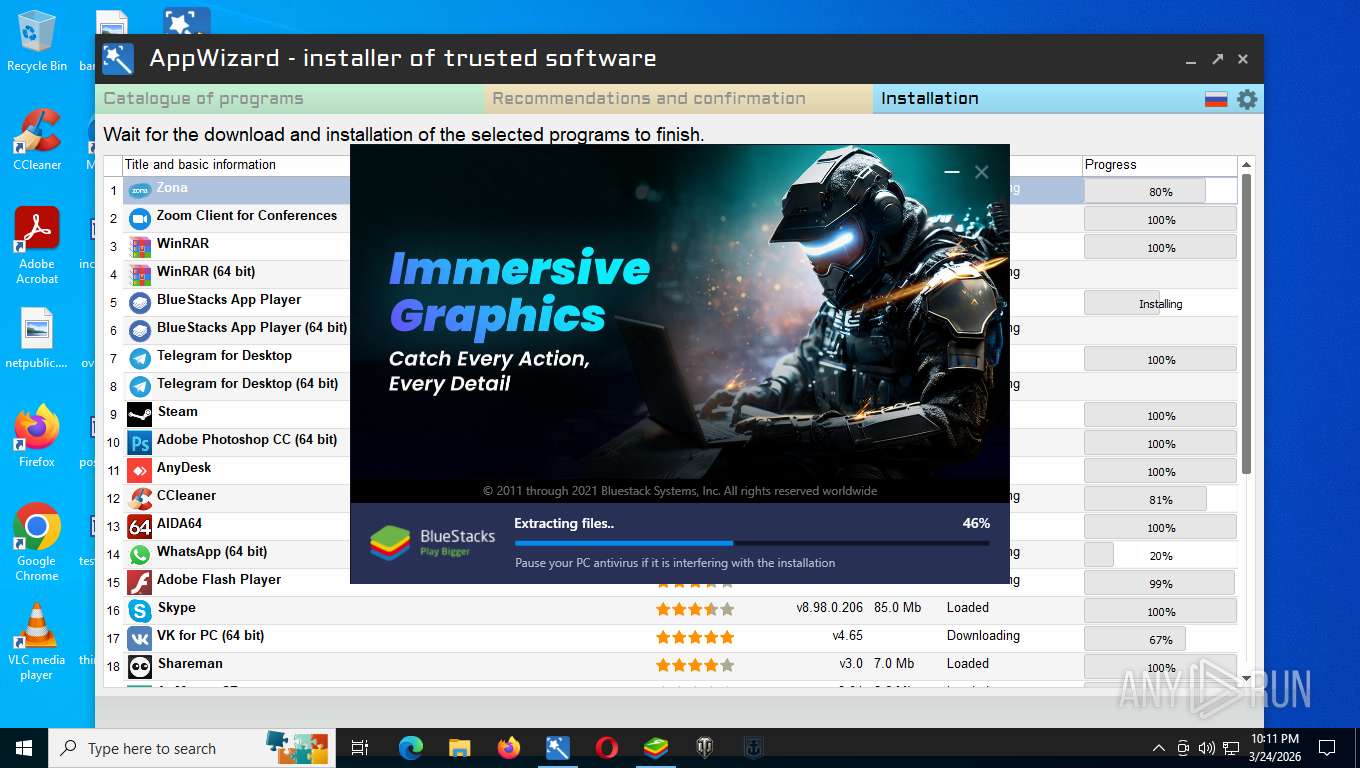Open the Catalogue of programs tab
Viewport: 1360px width, 768px height.
tap(290, 99)
